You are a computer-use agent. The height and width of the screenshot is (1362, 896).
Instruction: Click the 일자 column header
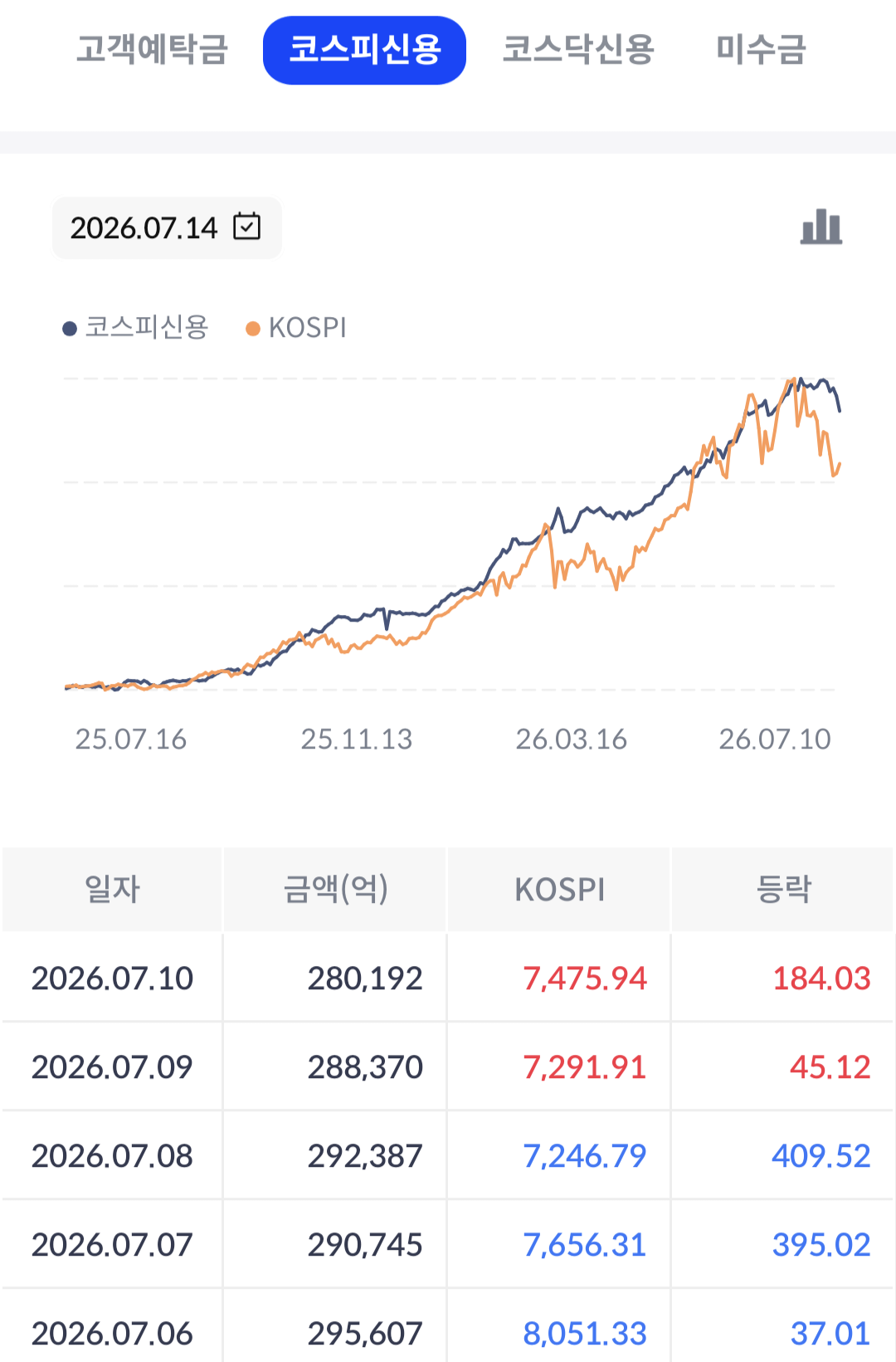tap(112, 889)
